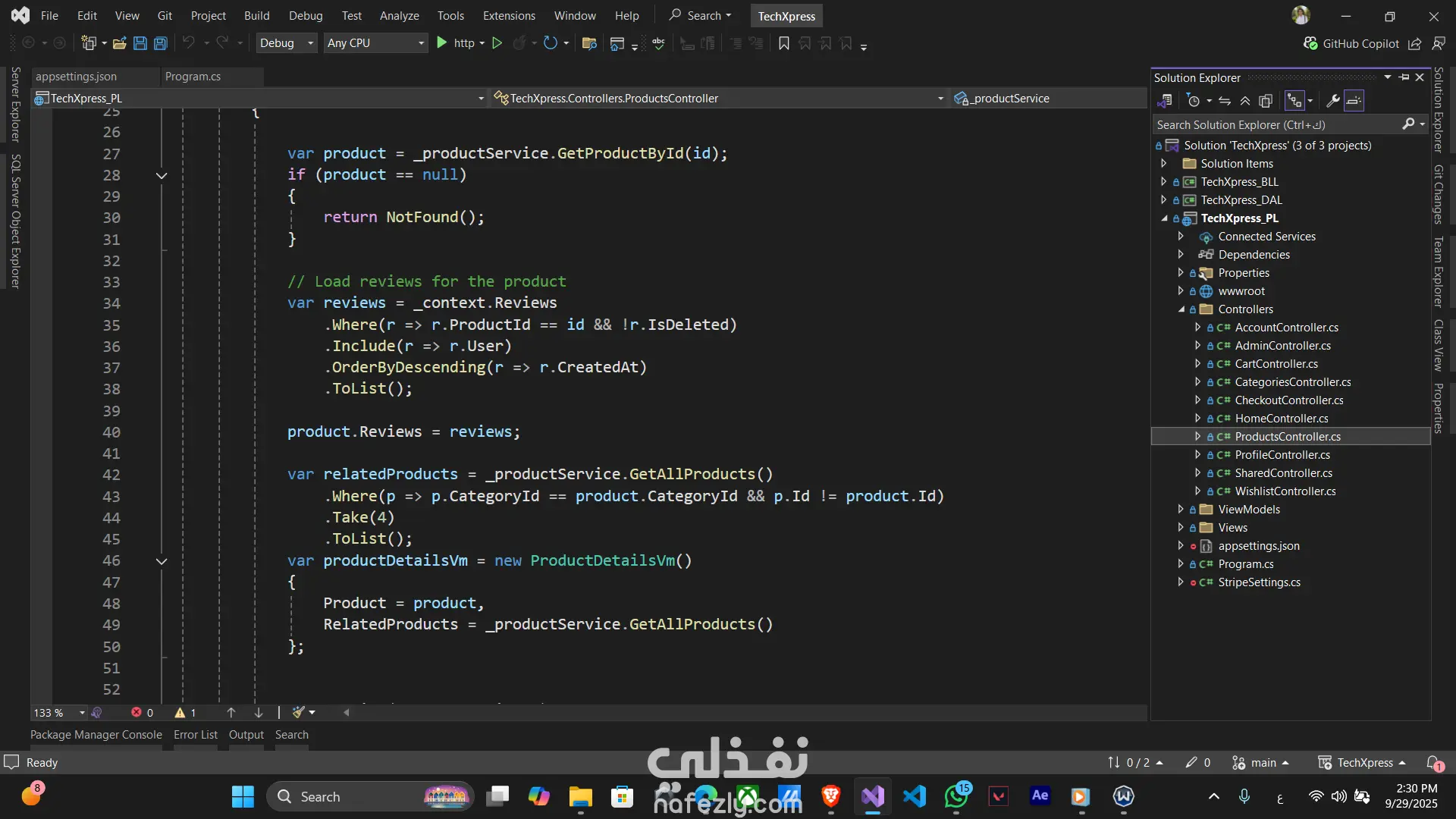Click the Search Solution Explorer field
Viewport: 1456px width, 819px height.
[x=1274, y=125]
